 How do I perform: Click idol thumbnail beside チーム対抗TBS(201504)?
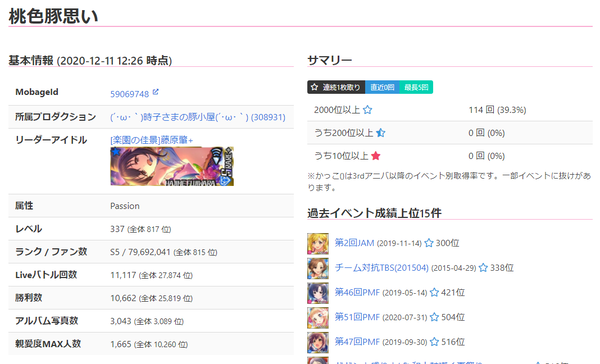(x=318, y=268)
